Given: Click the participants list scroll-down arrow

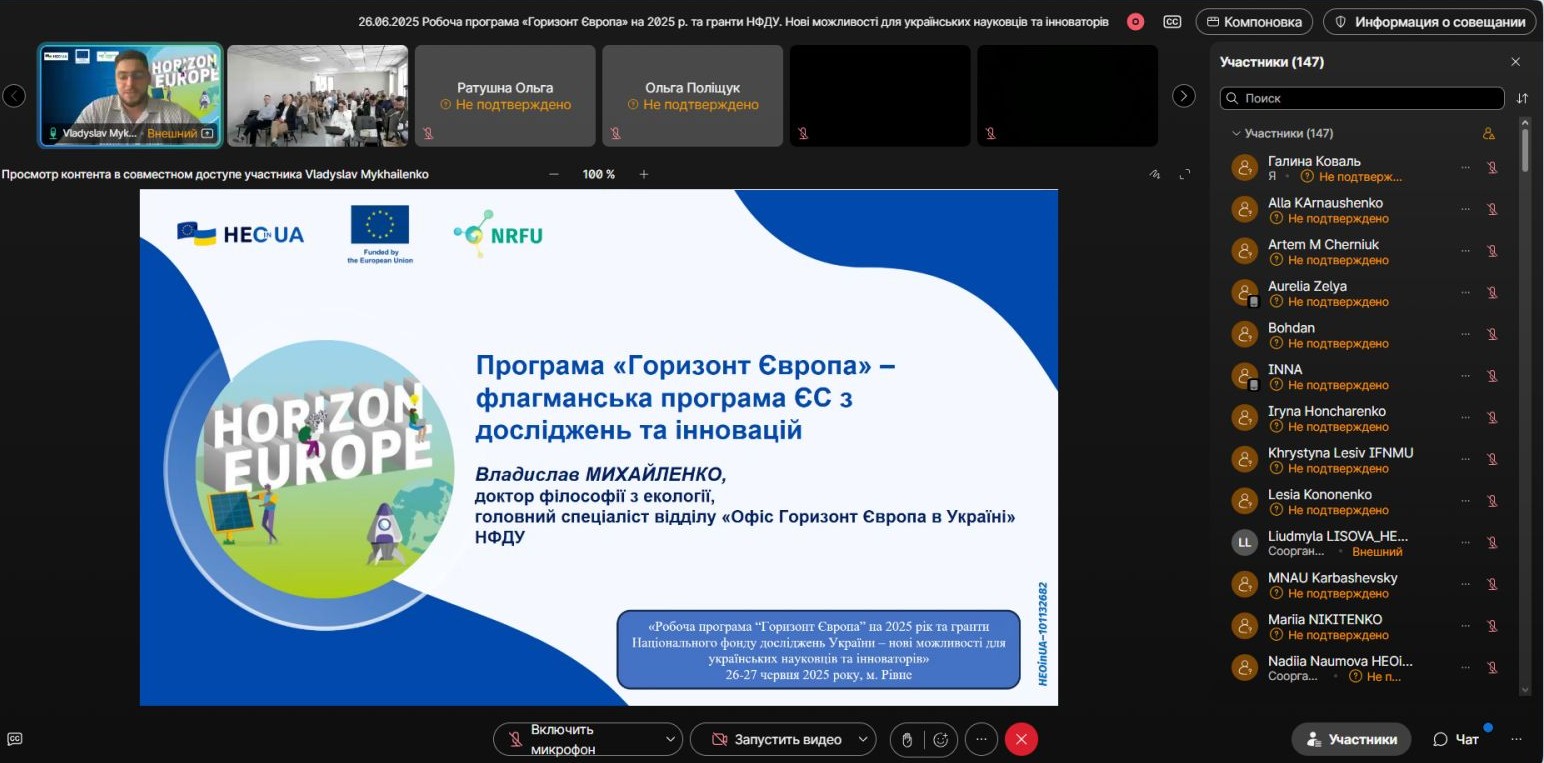Looking at the screenshot, I should pyautogui.click(x=1525, y=689).
